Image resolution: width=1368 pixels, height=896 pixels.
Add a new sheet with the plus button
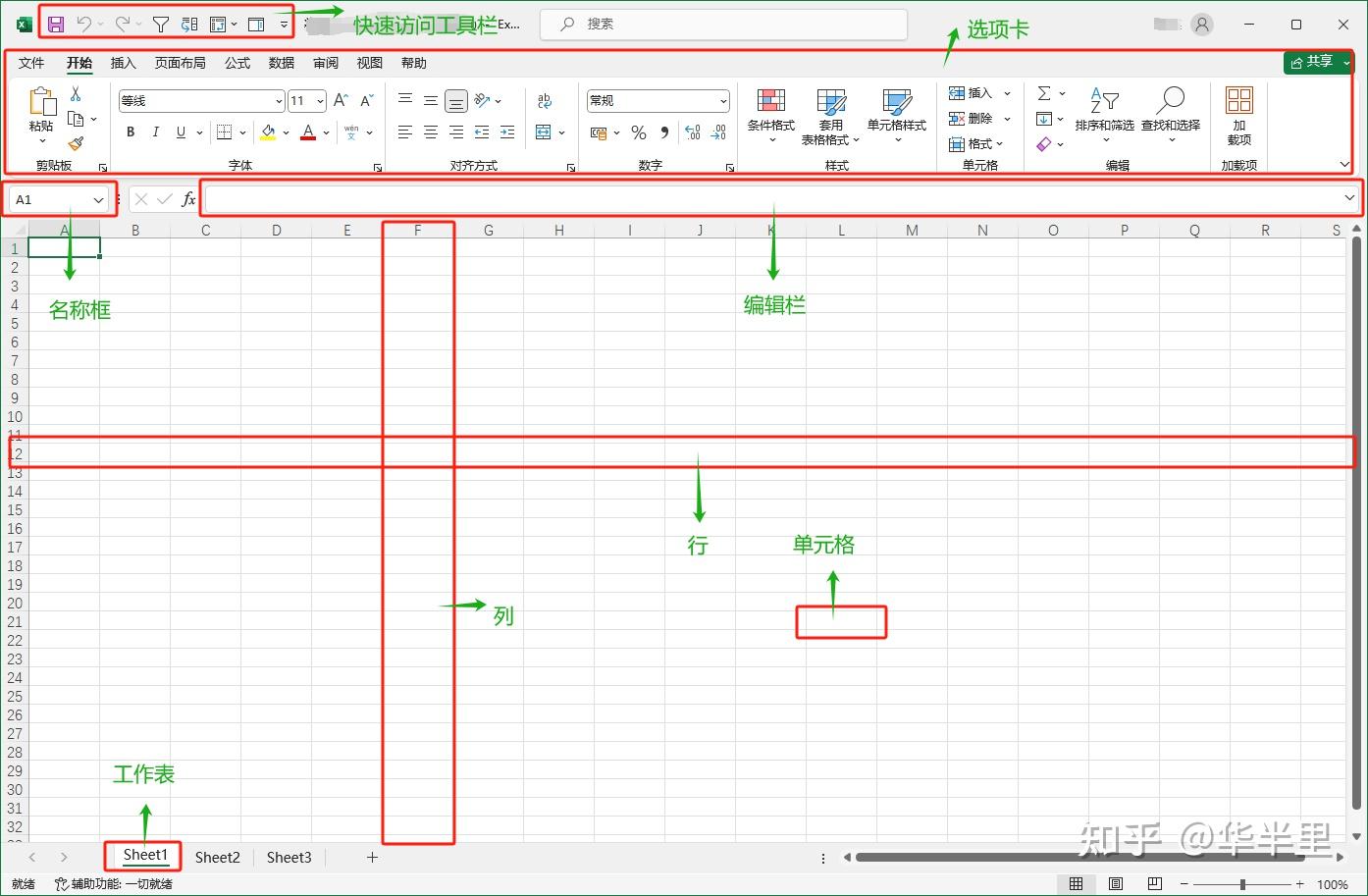[372, 857]
